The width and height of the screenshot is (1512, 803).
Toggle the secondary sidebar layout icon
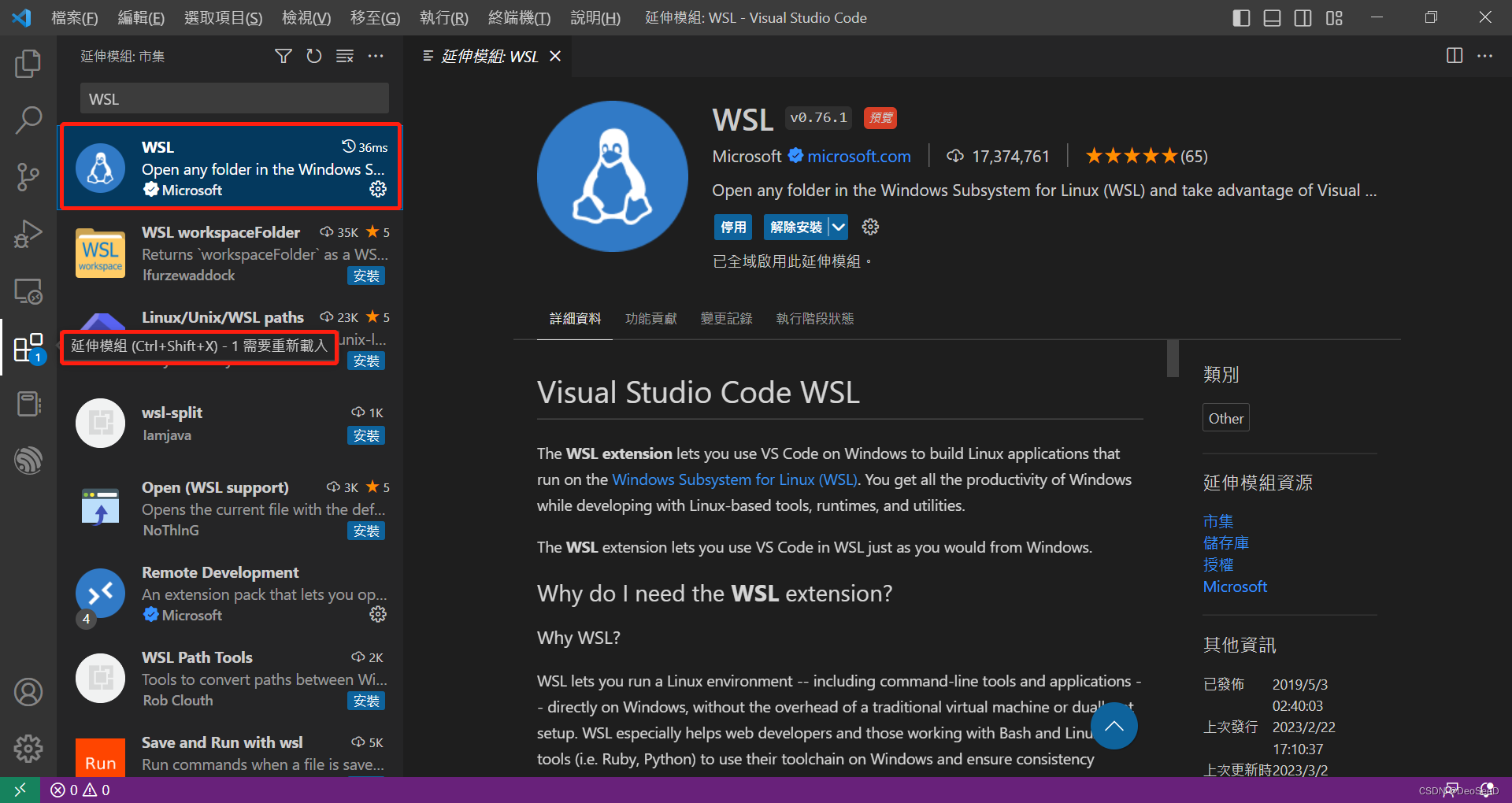[1303, 17]
